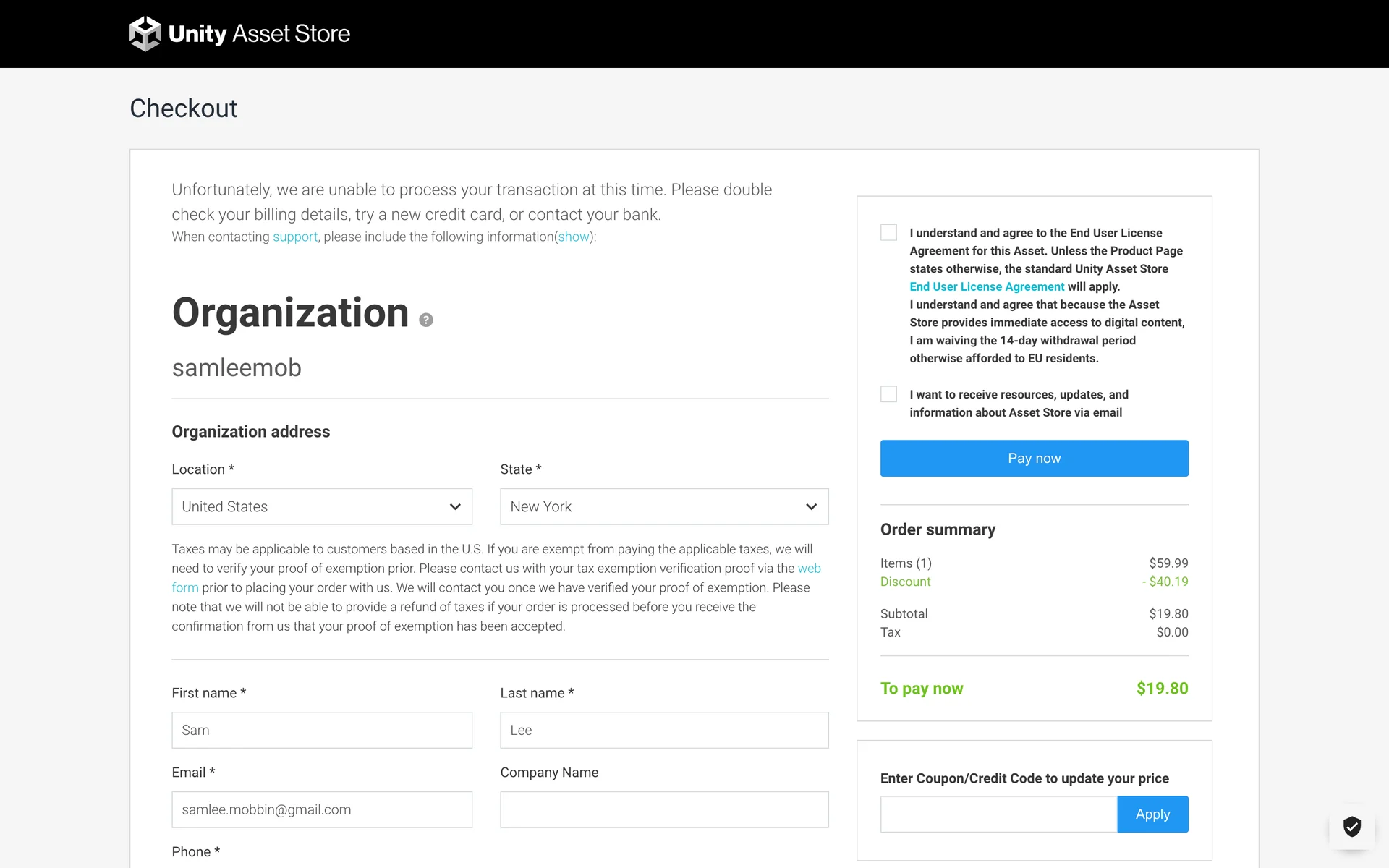Click into the Email input field
This screenshot has height=868, width=1389.
coord(322,809)
